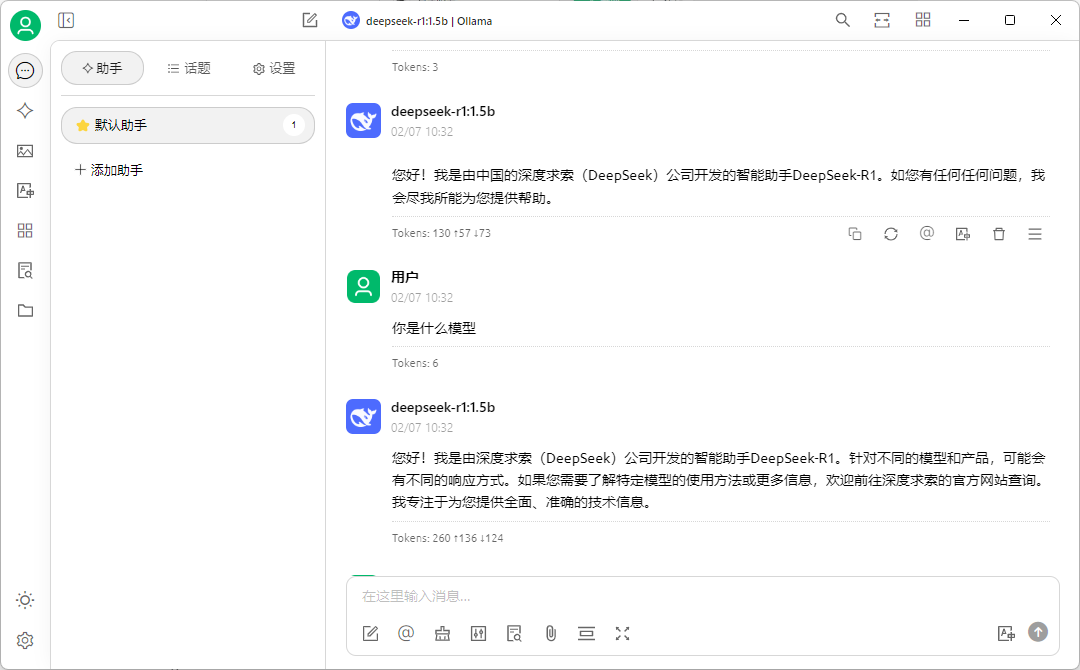Create a new topic with the top edit icon
The width and height of the screenshot is (1080, 670).
(x=310, y=21)
